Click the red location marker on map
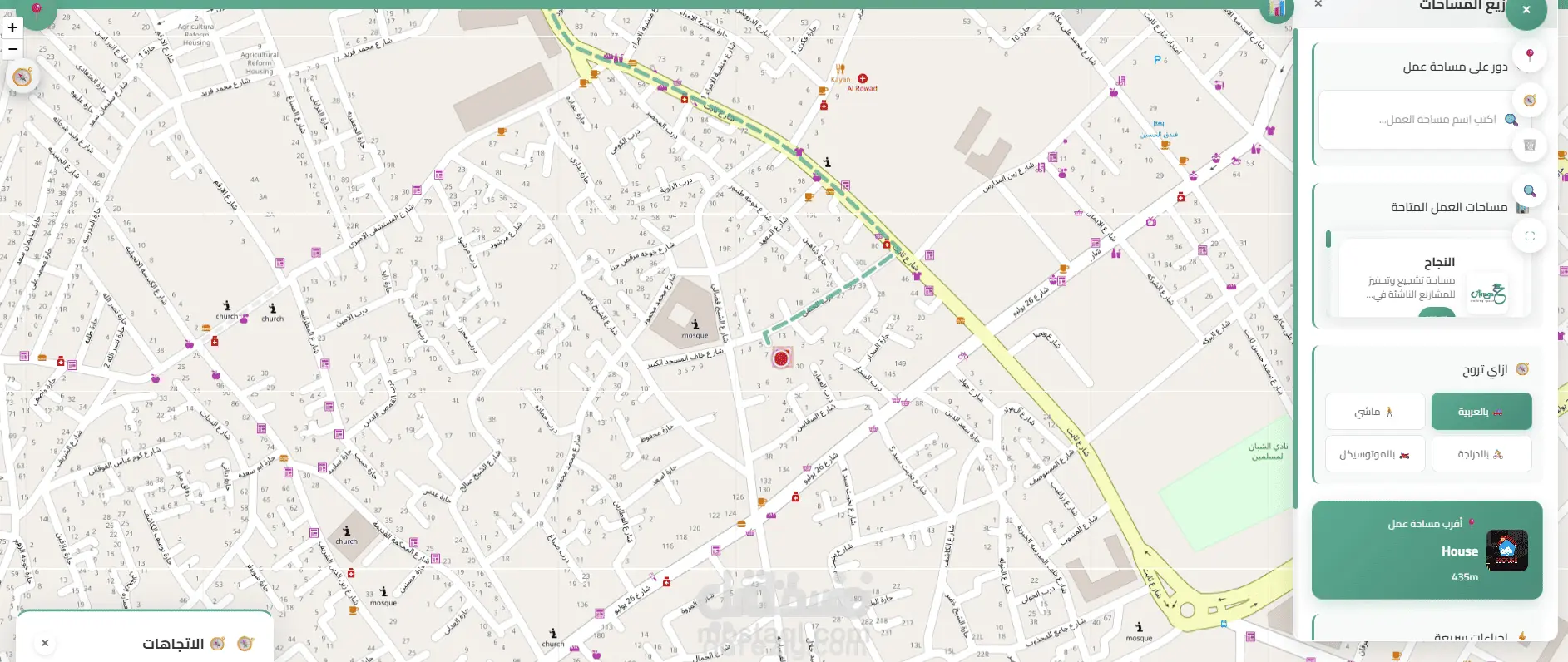 coord(781,358)
